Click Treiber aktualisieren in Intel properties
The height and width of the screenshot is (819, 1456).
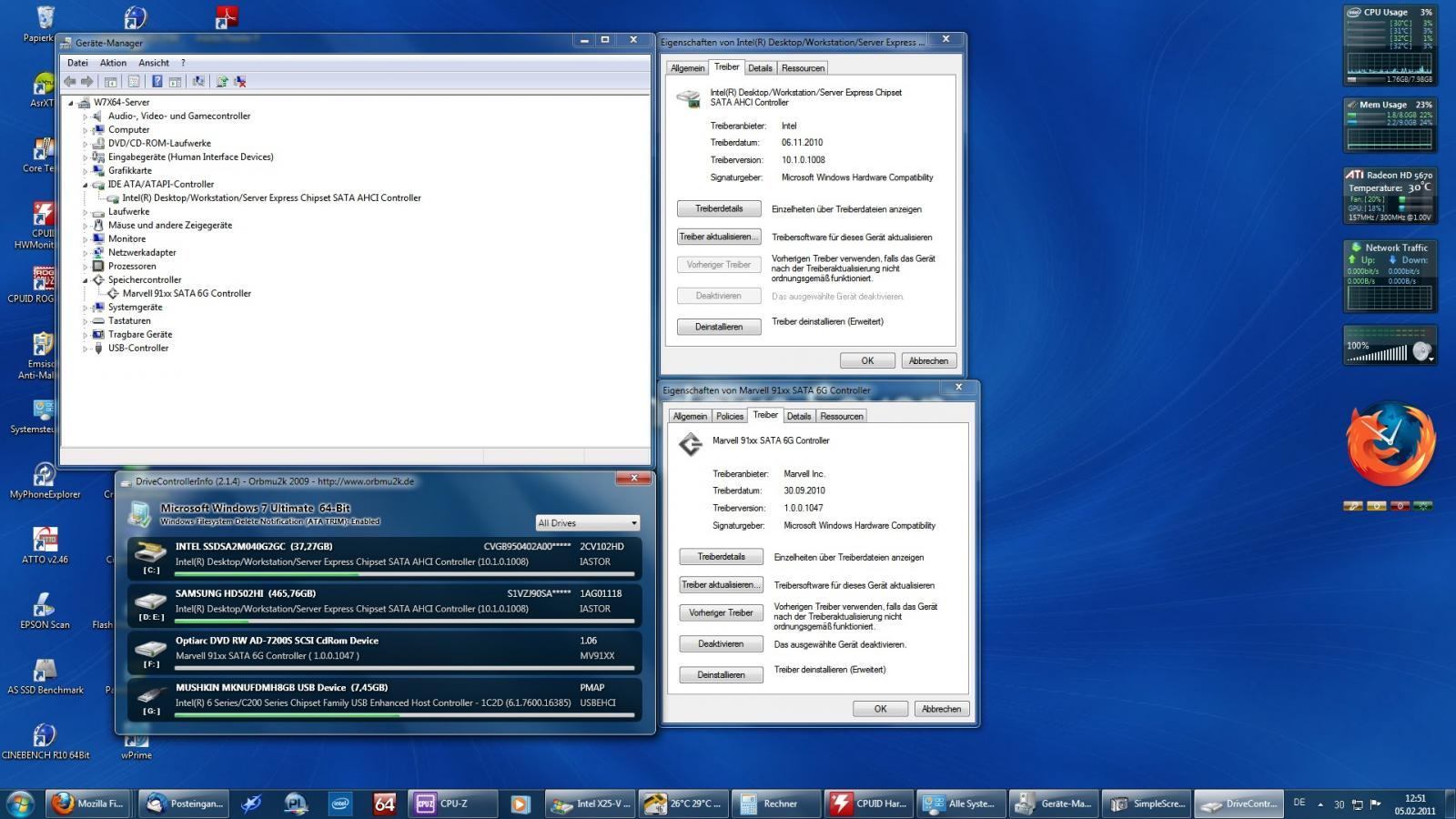coord(719,237)
